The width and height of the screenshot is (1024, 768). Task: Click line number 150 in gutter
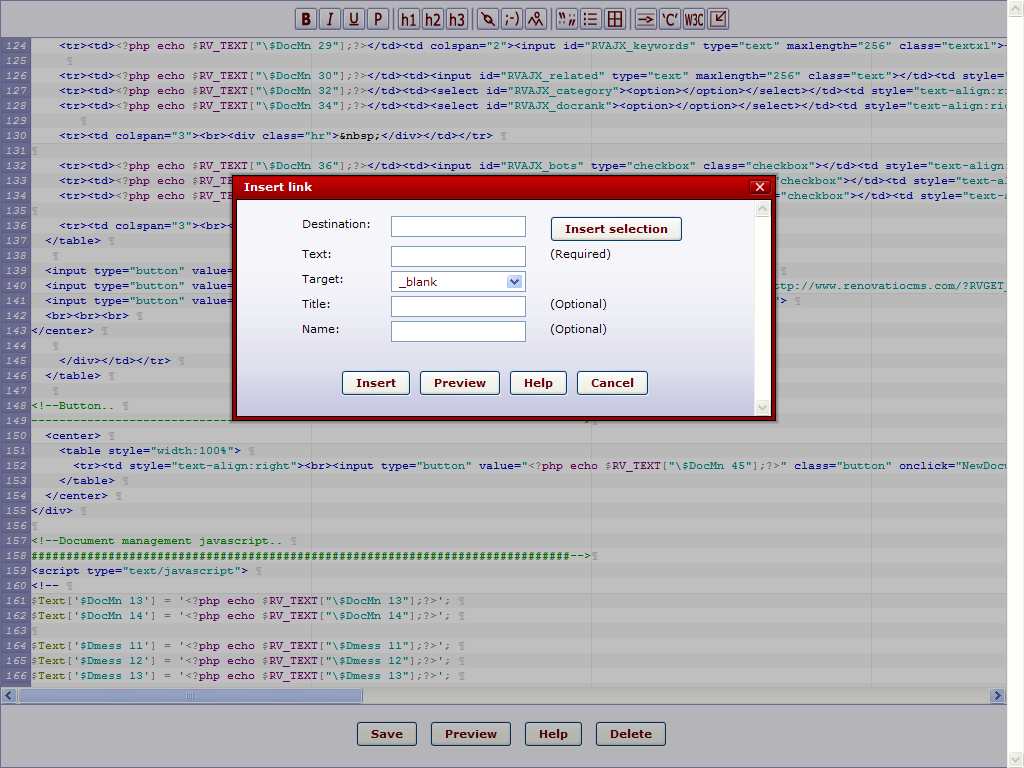(16, 436)
